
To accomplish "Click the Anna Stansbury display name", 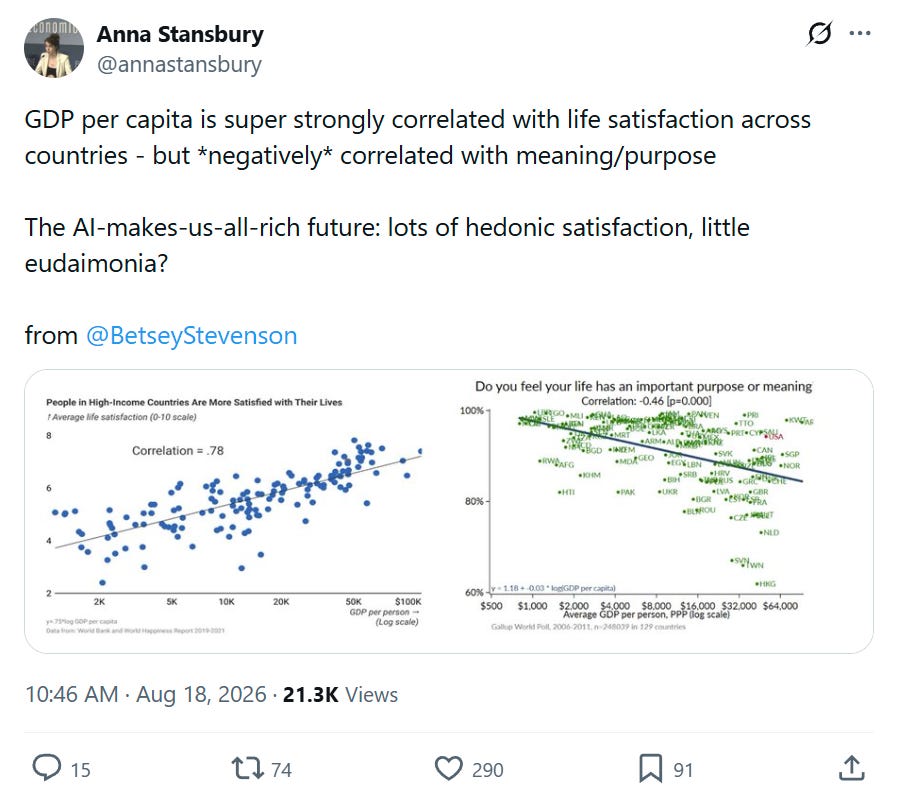I will 180,34.
